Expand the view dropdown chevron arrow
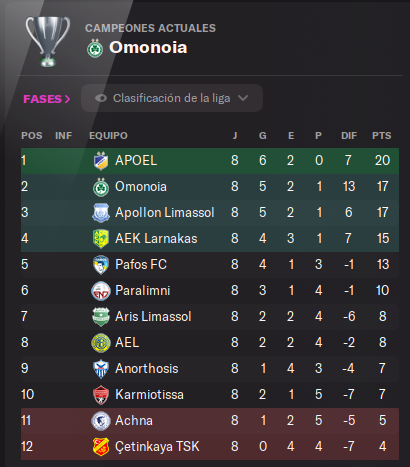 [x=243, y=98]
